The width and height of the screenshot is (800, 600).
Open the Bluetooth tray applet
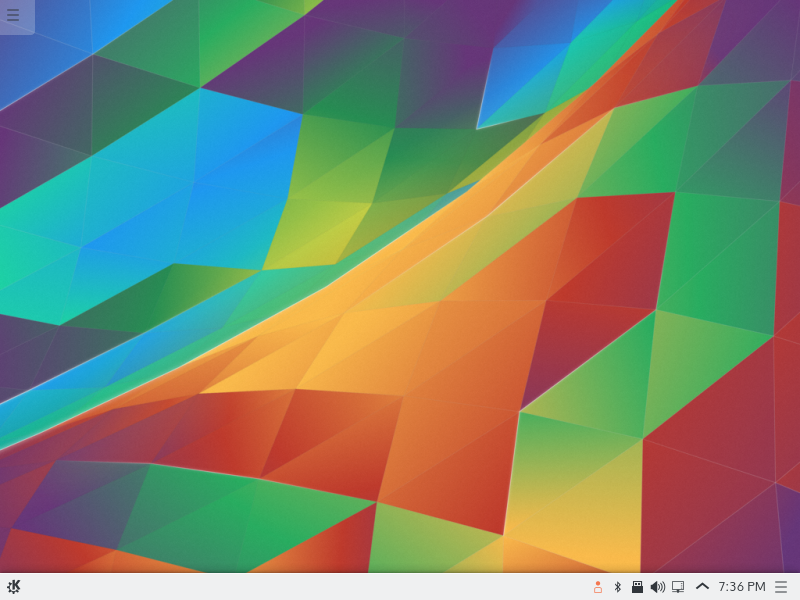click(618, 587)
